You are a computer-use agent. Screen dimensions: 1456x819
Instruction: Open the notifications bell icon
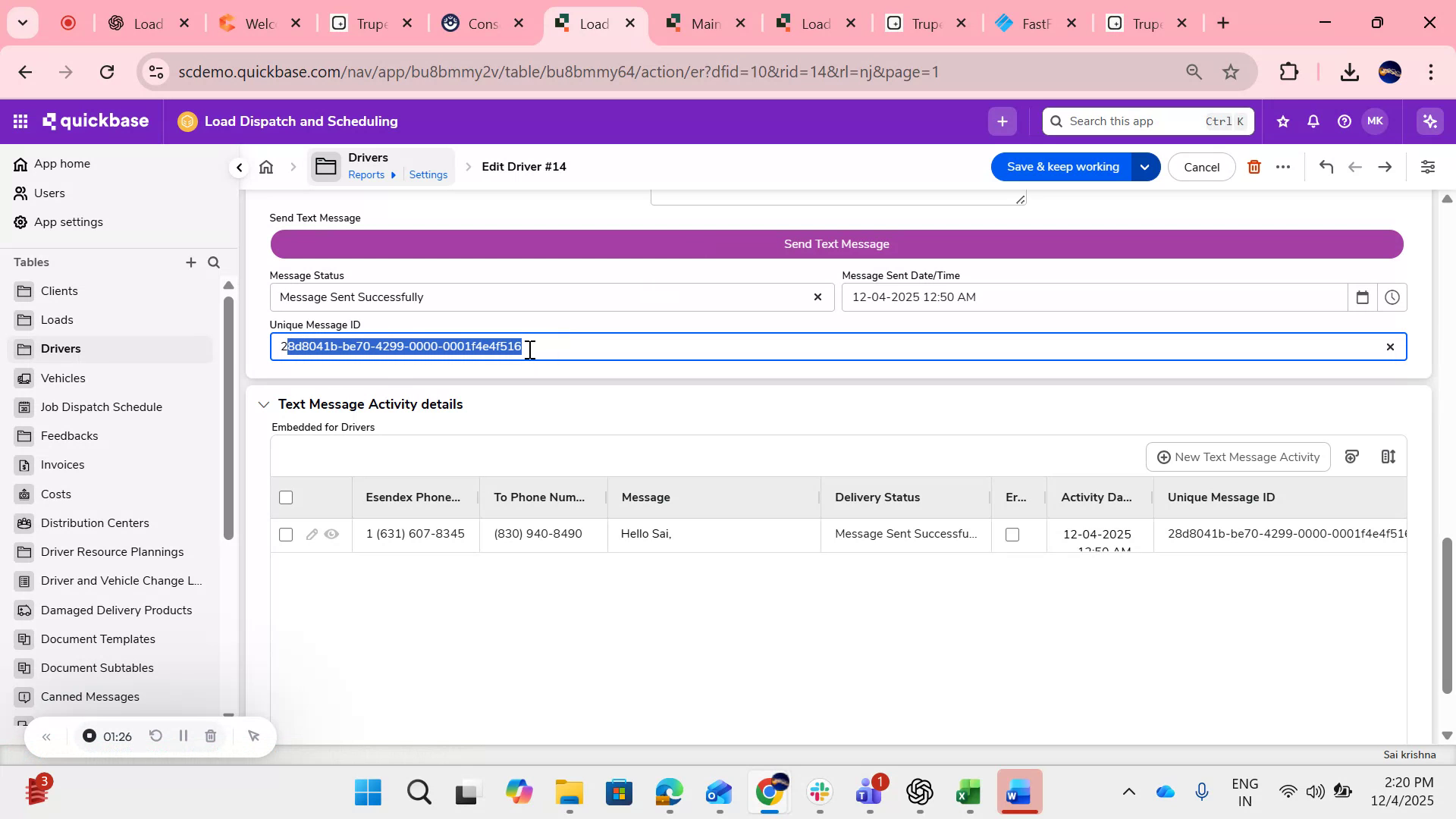(1313, 121)
